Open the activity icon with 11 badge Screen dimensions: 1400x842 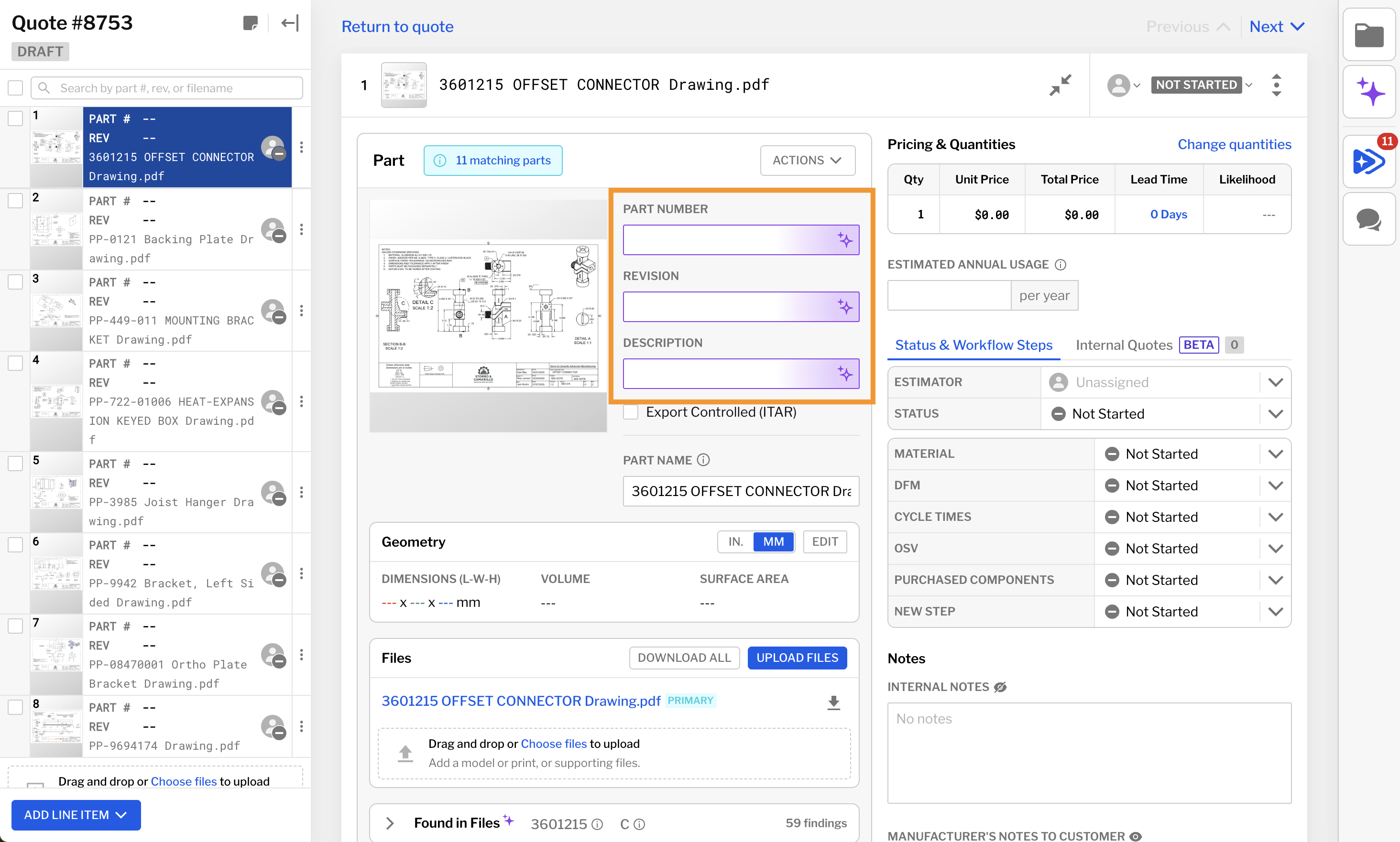tap(1369, 162)
